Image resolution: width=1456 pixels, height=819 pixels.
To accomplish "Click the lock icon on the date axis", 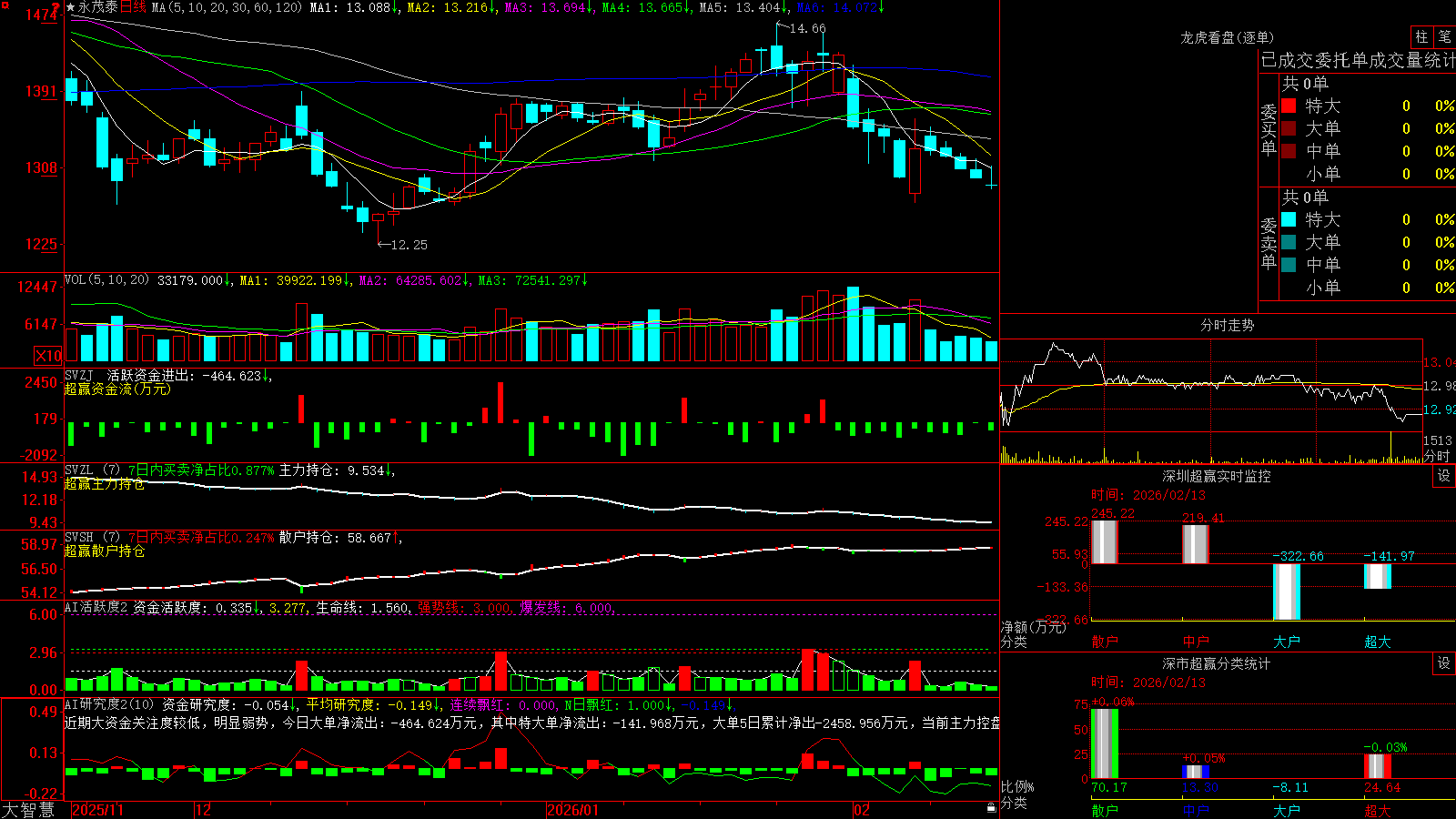I will (991, 808).
